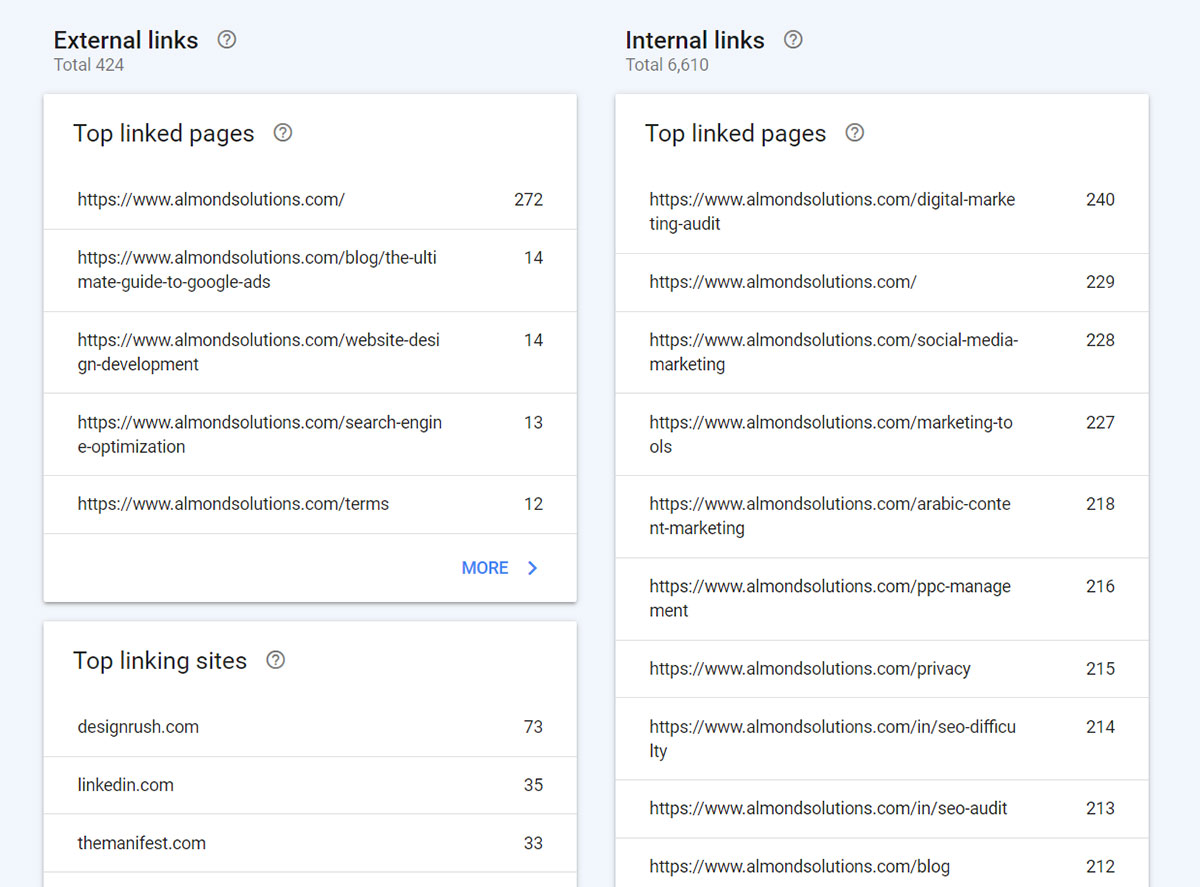This screenshot has height=887, width=1200.
Task: Open the /in/seo-difficulty page row
Action: click(882, 739)
